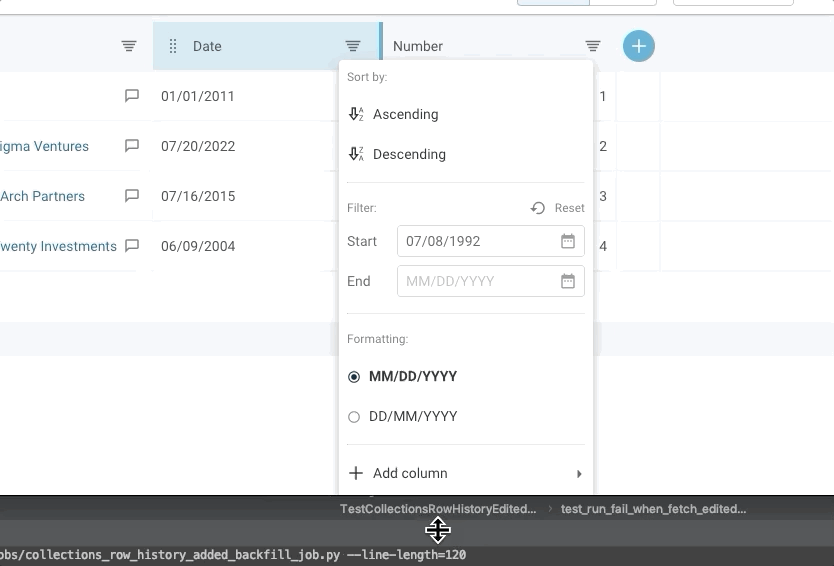This screenshot has width=834, height=566.
Task: Click the plus icon beside Add column
Action: [355, 473]
